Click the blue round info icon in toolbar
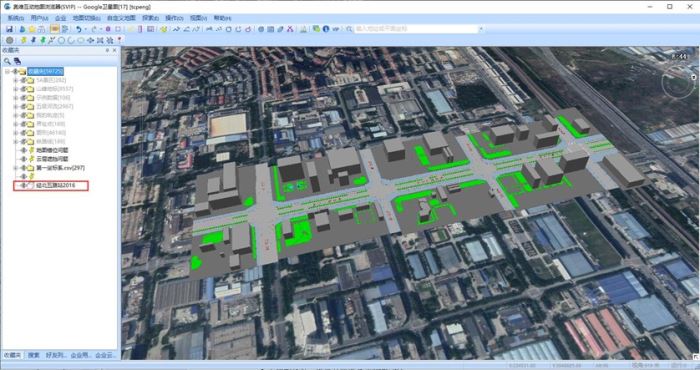This screenshot has width=700, height=370. 326,29
